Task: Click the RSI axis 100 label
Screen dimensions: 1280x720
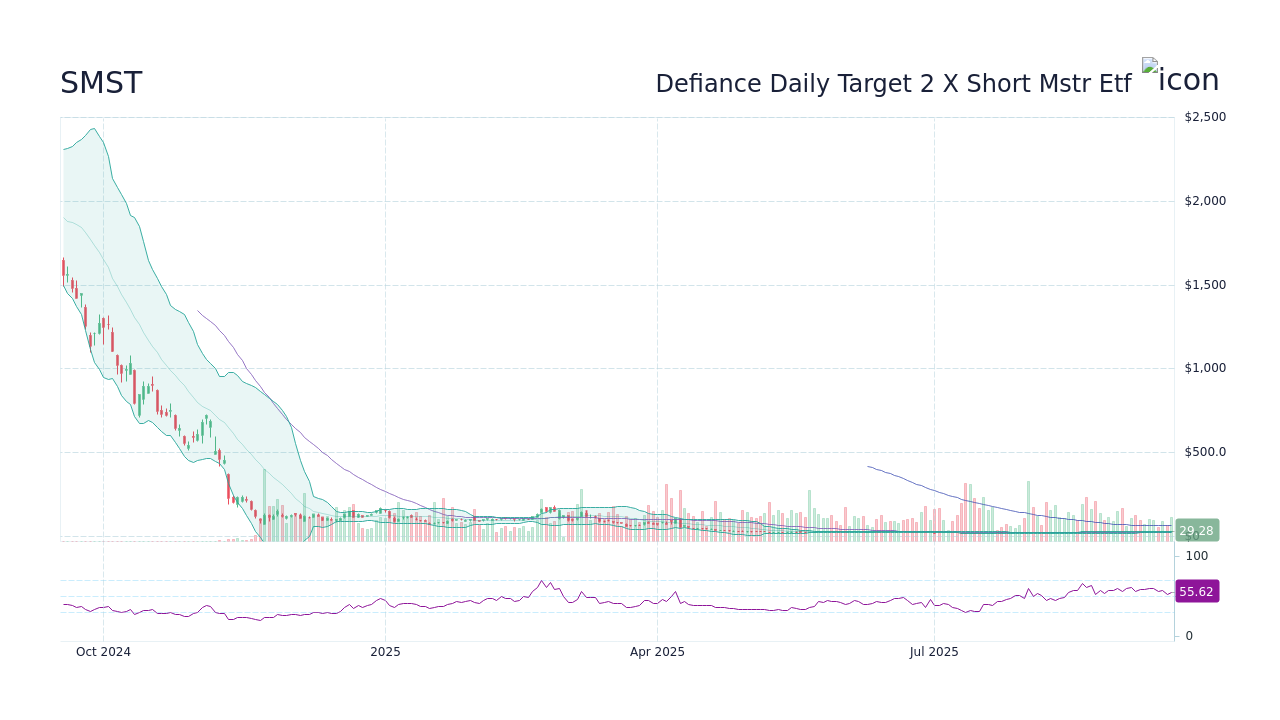Action: tap(1197, 555)
